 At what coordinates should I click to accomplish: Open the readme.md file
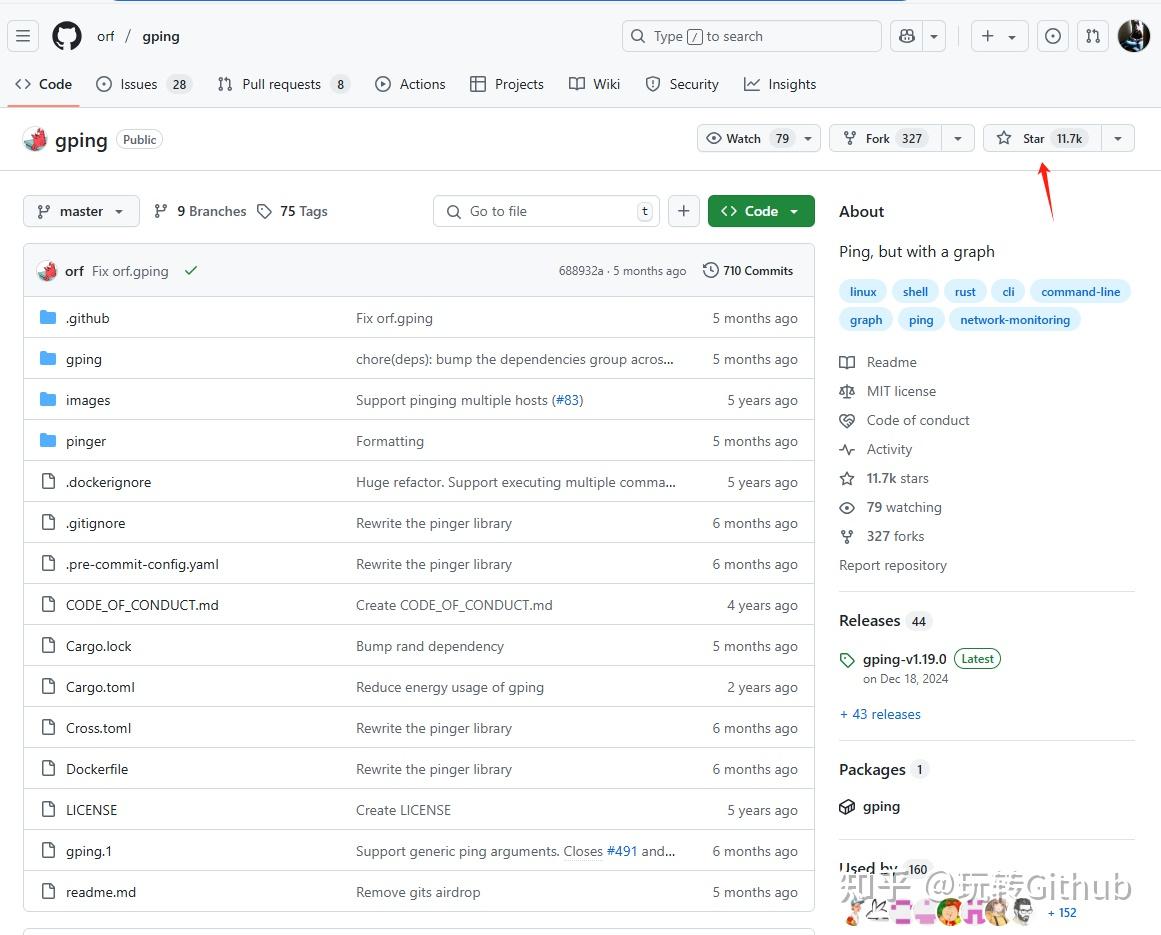[101, 892]
